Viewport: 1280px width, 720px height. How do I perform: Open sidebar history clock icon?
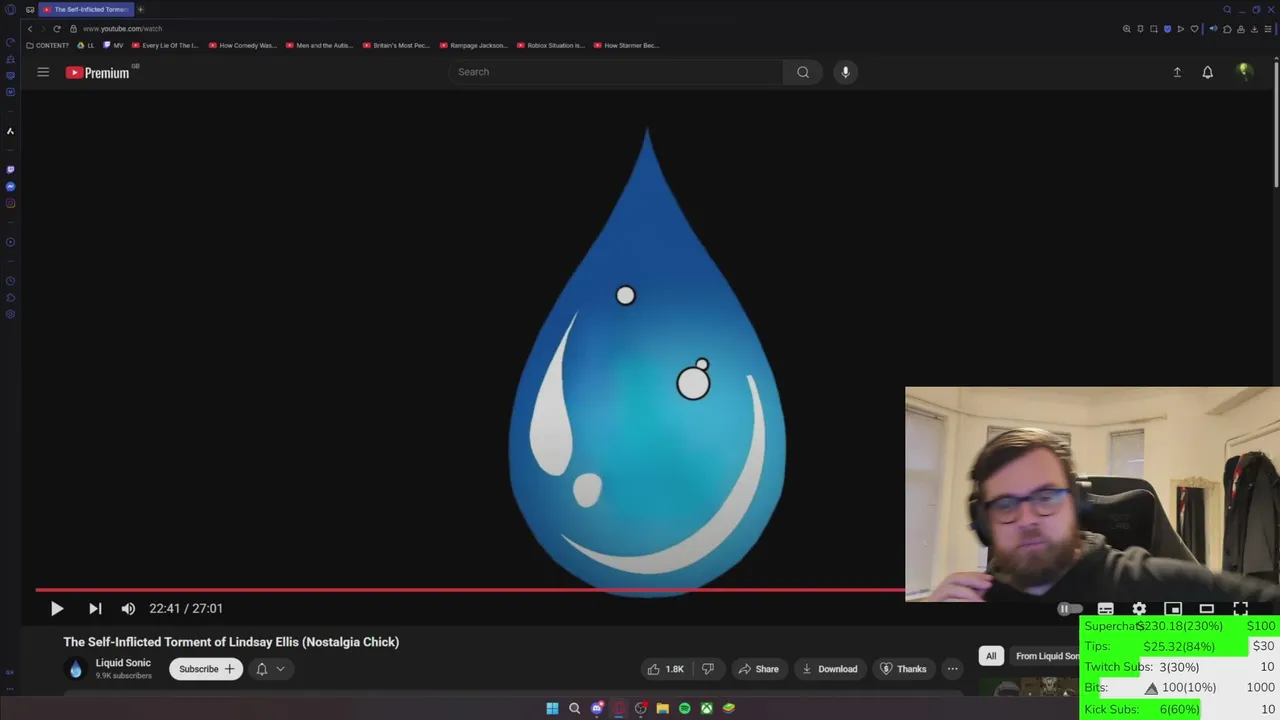pos(10,281)
